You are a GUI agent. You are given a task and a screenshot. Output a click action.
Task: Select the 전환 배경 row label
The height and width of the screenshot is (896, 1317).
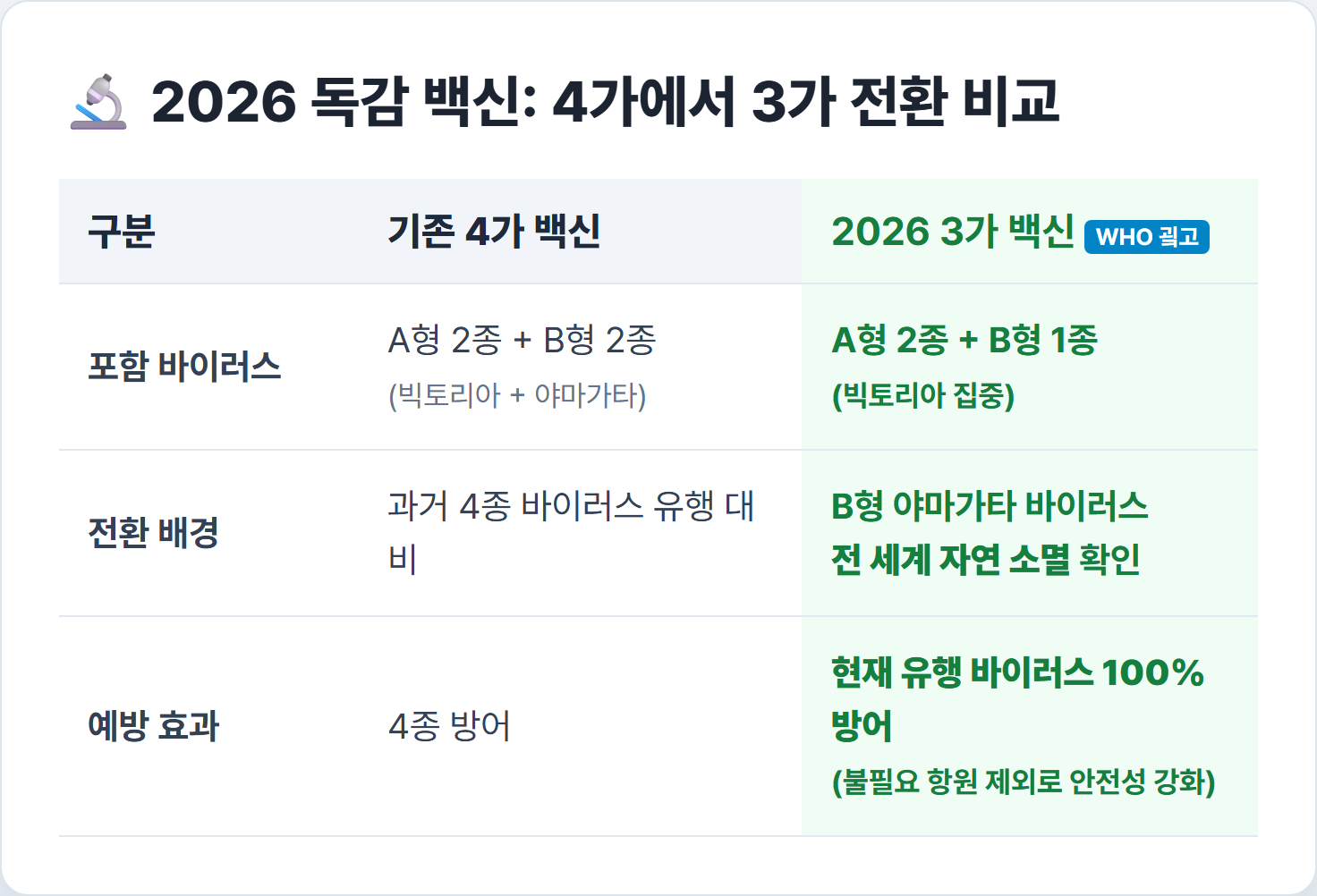[153, 533]
